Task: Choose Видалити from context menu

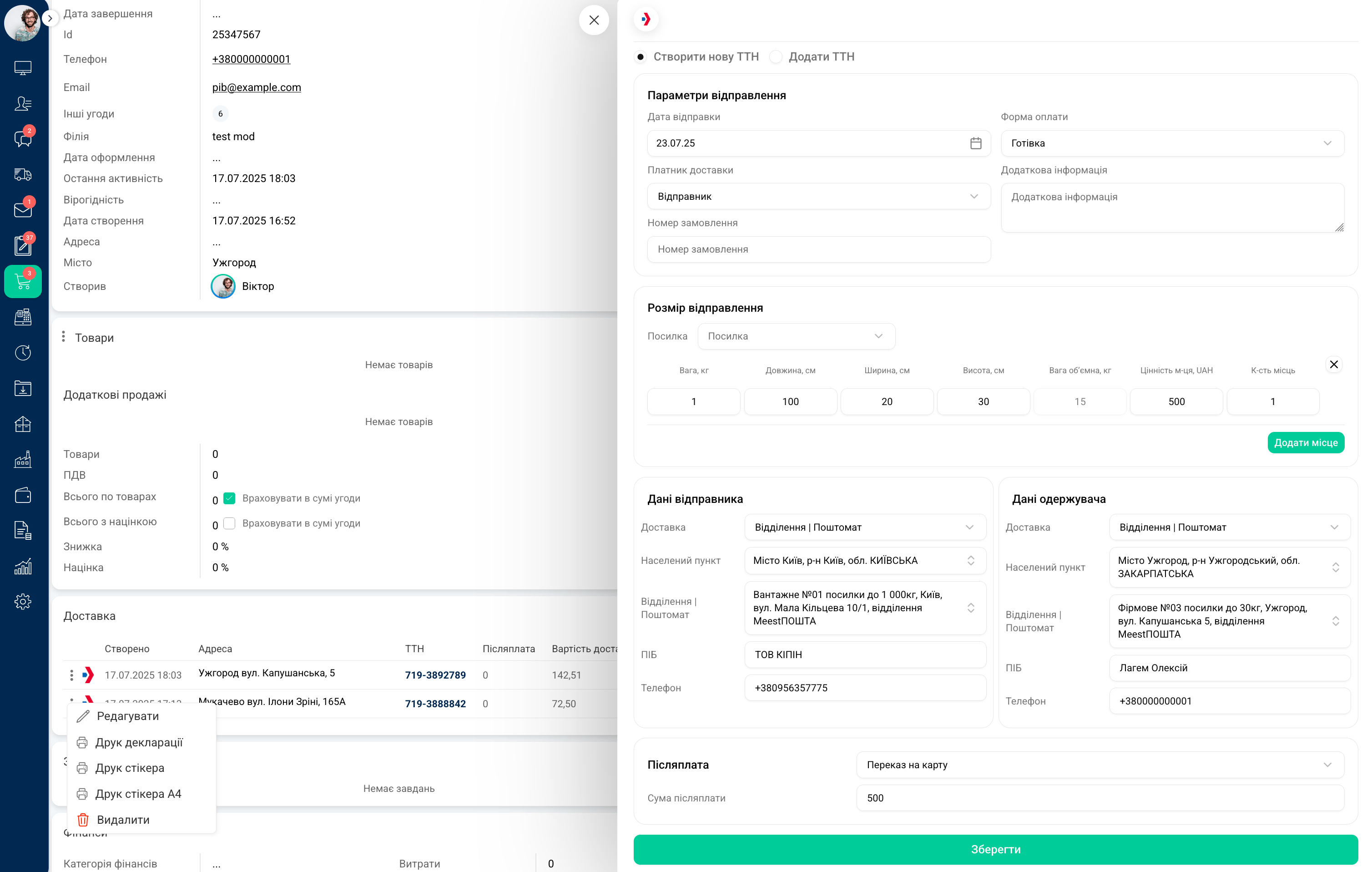Action: tap(141, 820)
